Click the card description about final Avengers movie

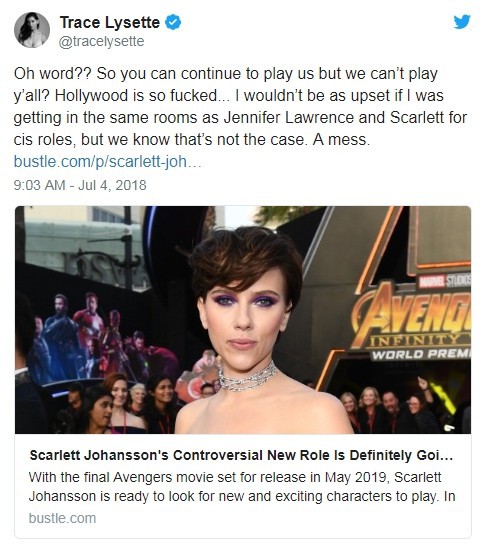click(x=242, y=486)
